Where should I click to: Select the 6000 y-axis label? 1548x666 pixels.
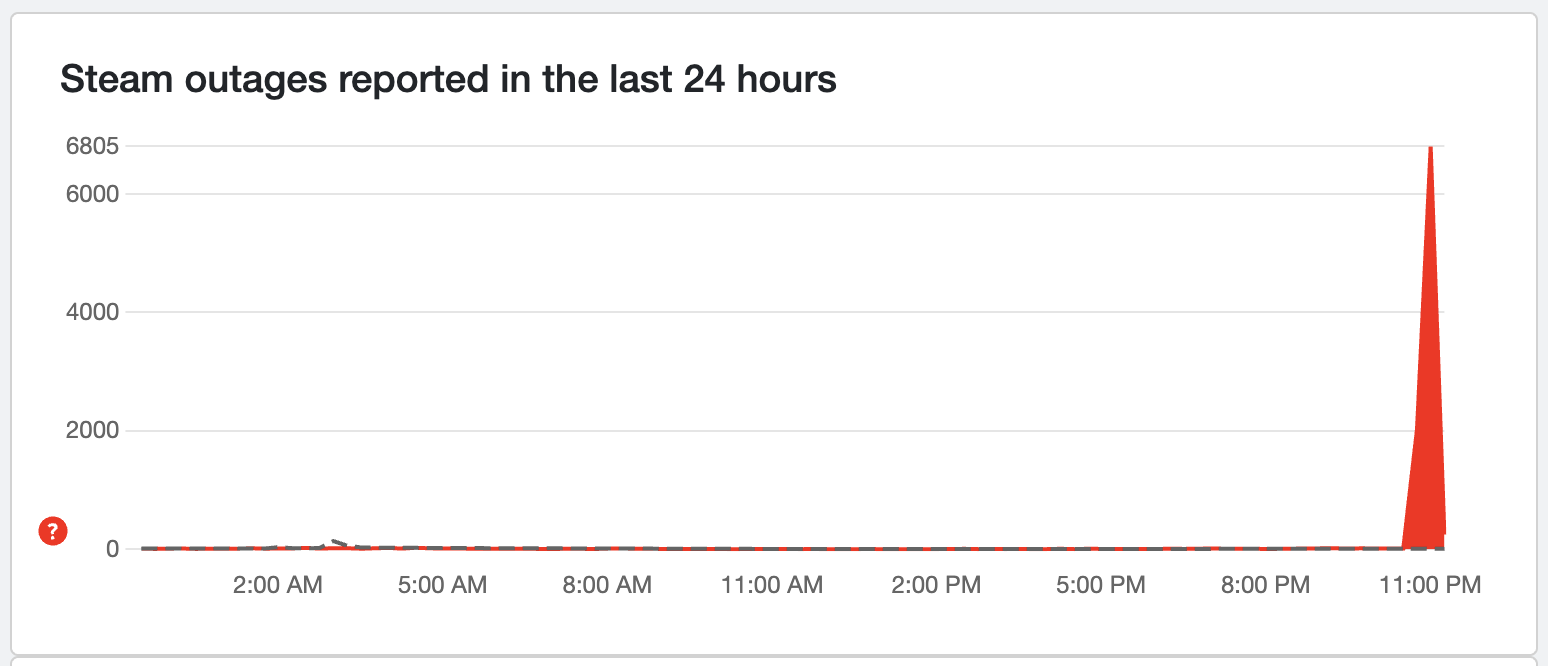tap(92, 194)
